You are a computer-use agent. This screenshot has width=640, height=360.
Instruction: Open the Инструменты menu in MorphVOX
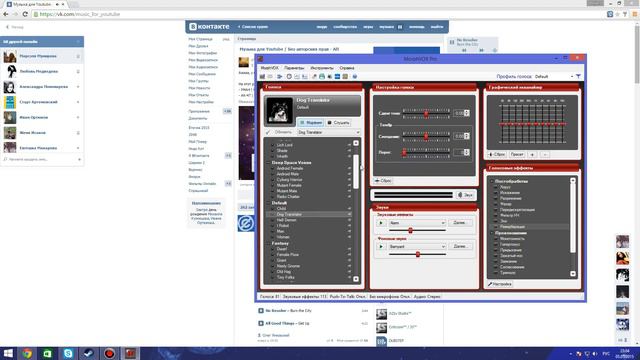pos(322,68)
